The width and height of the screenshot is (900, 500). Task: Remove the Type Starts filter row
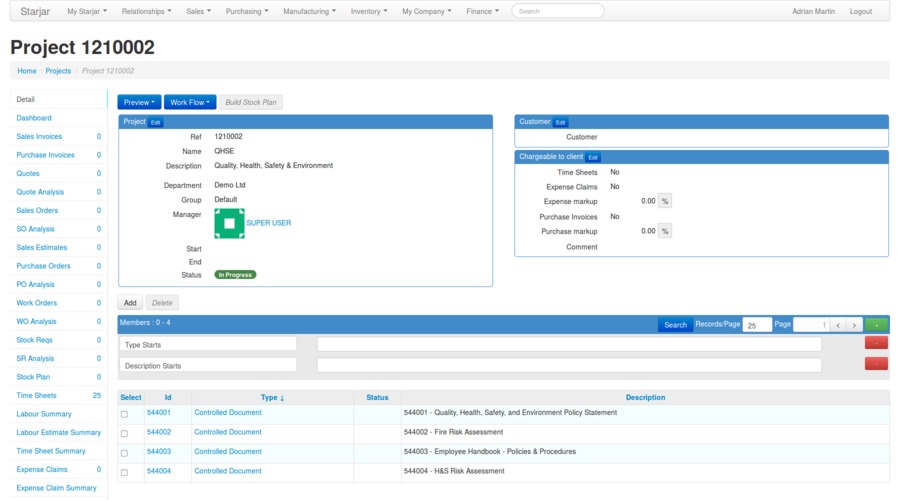[x=876, y=343]
